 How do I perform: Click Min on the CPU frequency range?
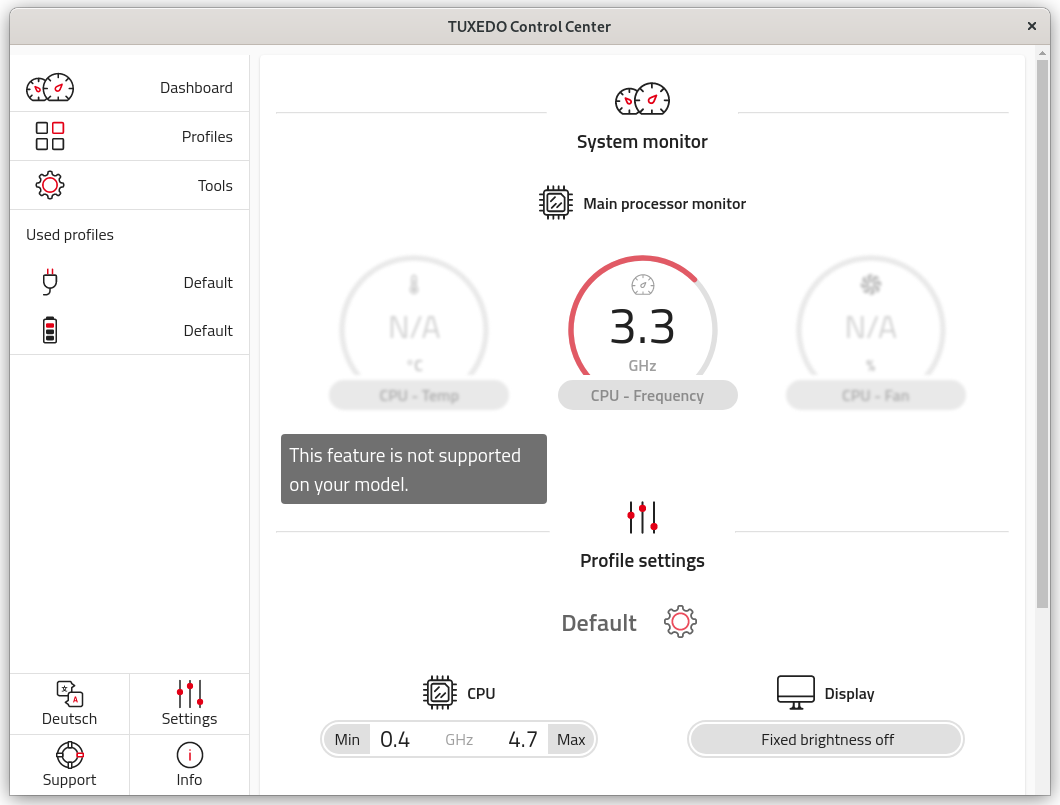pyautogui.click(x=346, y=739)
